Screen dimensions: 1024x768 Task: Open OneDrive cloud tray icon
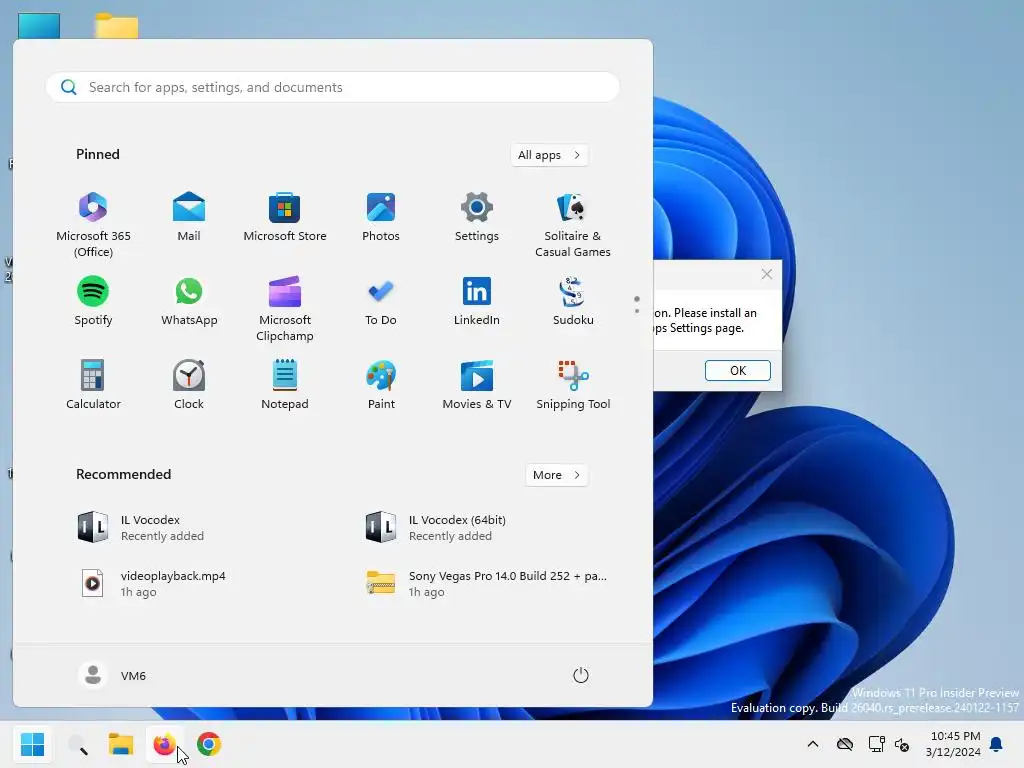click(x=844, y=744)
